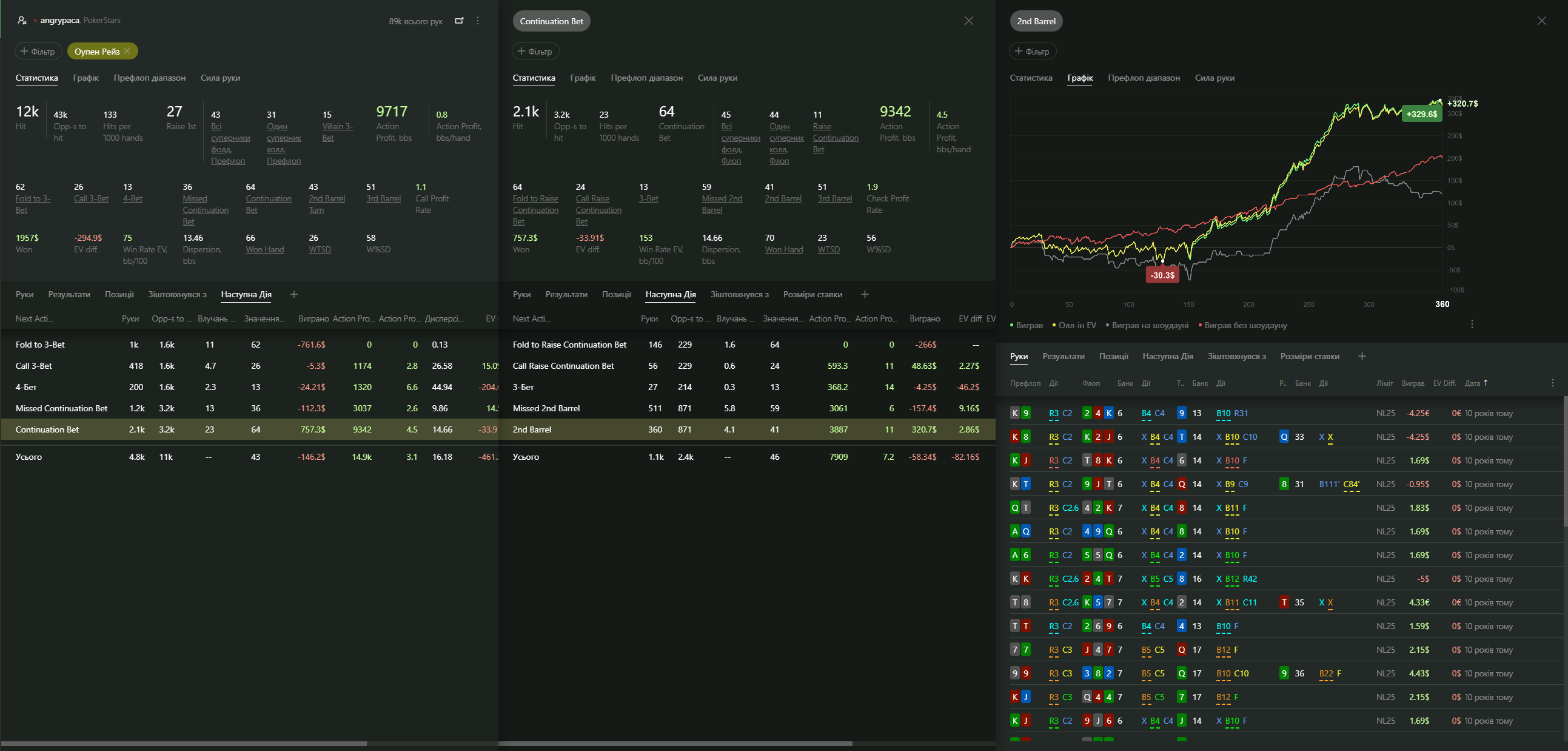Select Missed Continuation Bet row
Image resolution: width=1568 pixels, height=751 pixels.
[x=249, y=409]
